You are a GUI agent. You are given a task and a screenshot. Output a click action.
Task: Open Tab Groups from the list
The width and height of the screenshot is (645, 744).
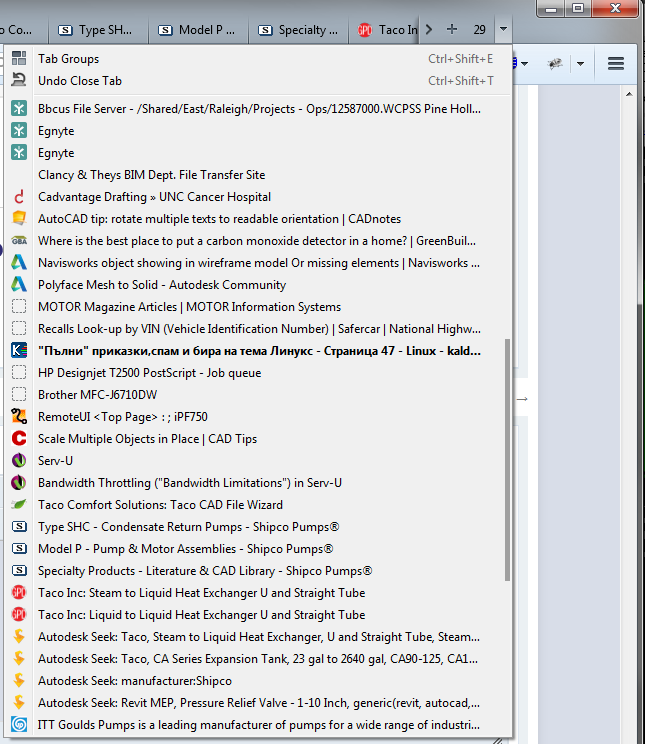click(x=258, y=59)
